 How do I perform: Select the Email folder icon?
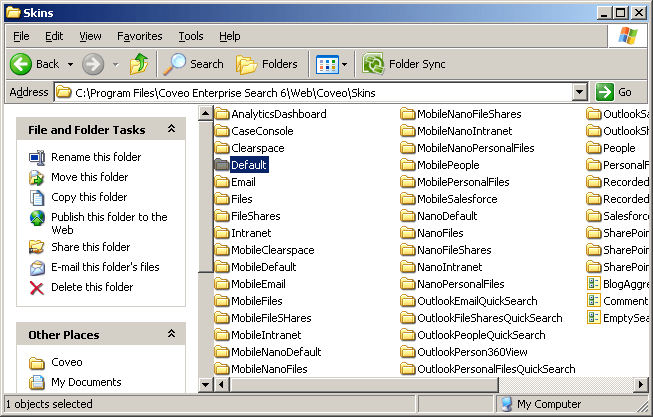click(x=222, y=182)
